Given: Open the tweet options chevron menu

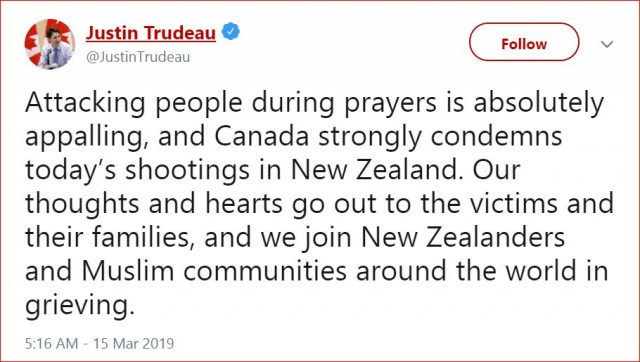Looking at the screenshot, I should click(607, 44).
